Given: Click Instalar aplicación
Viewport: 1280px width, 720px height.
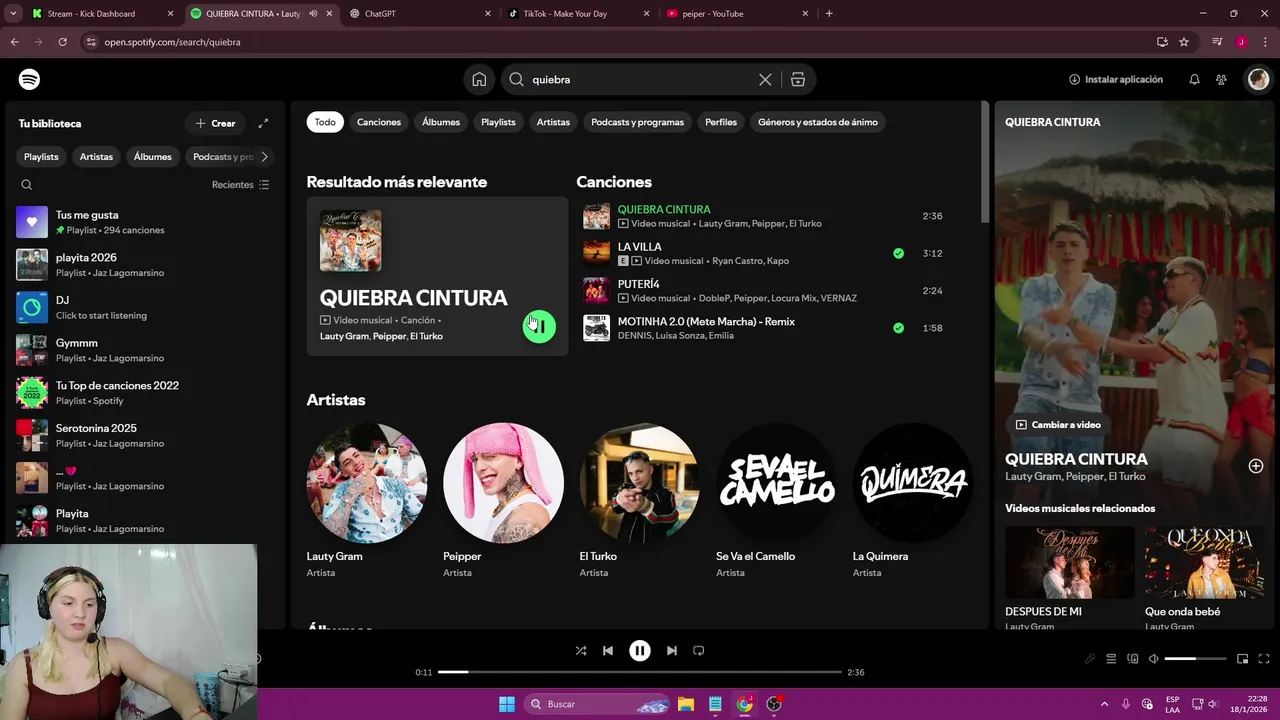Looking at the screenshot, I should tap(1116, 79).
